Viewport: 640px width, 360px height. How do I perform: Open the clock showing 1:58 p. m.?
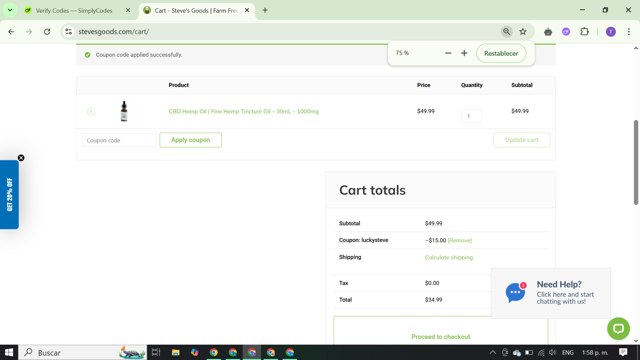tap(595, 352)
